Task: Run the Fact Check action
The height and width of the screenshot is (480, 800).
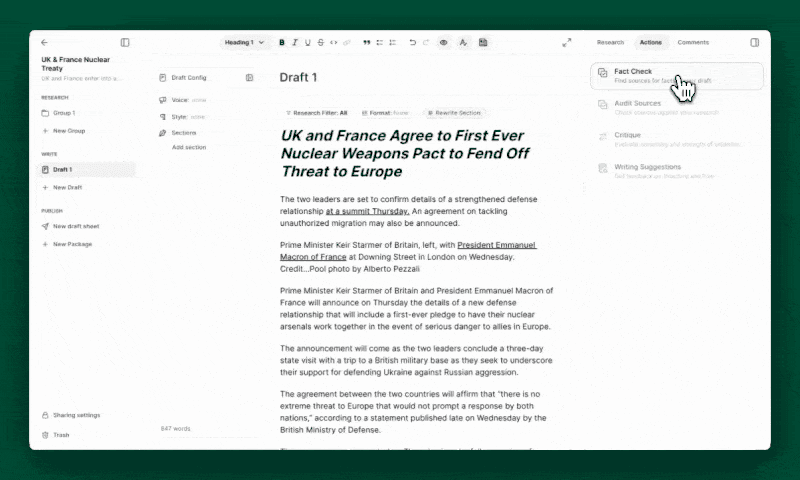Action: (677, 75)
